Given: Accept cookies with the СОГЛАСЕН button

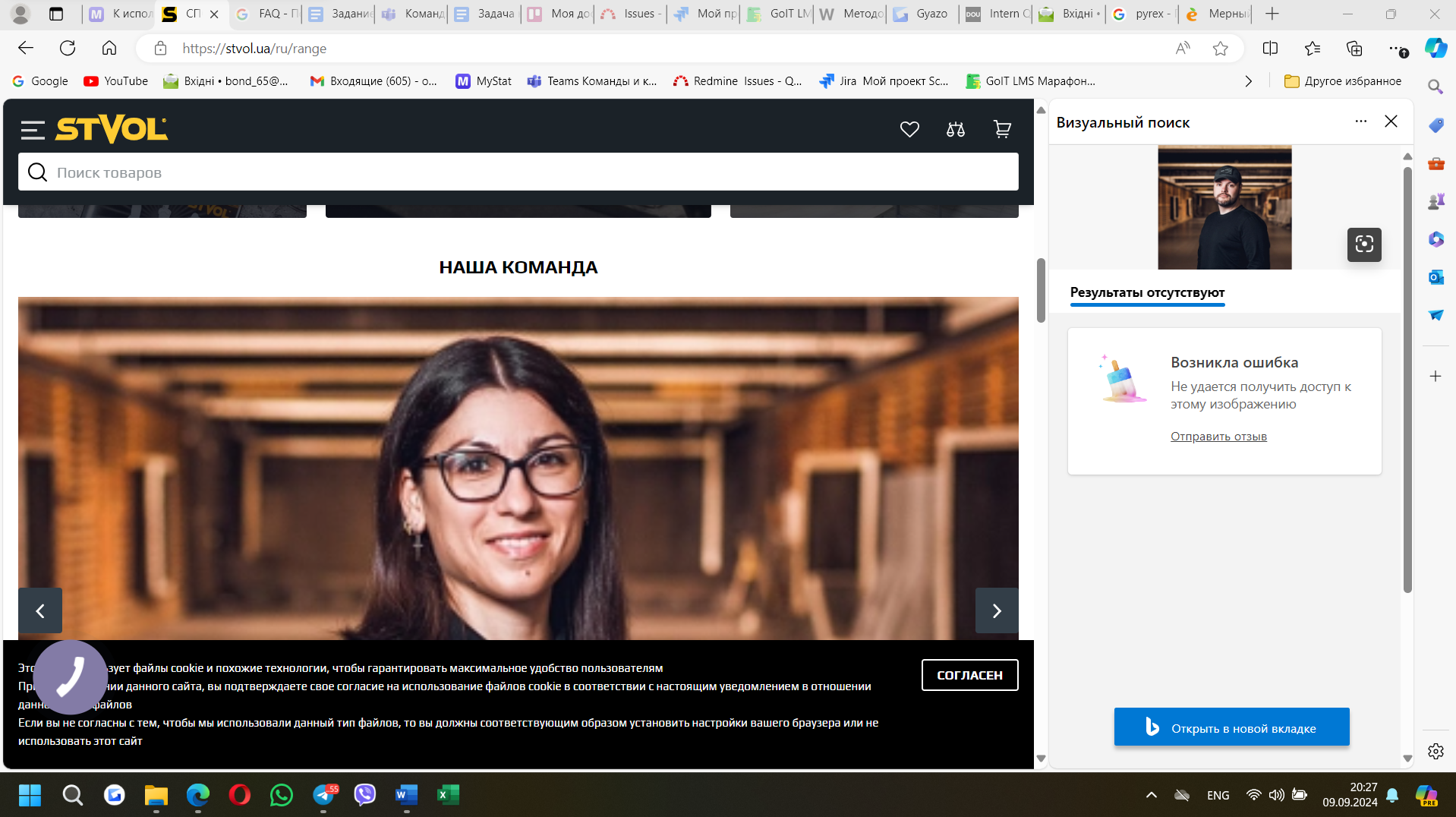Looking at the screenshot, I should 969,675.
